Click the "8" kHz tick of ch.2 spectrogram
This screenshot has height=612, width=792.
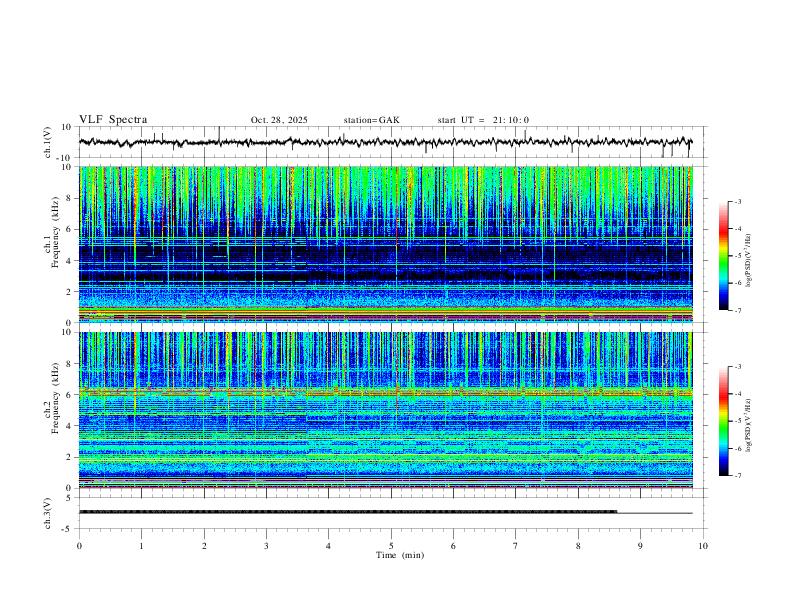[69, 364]
